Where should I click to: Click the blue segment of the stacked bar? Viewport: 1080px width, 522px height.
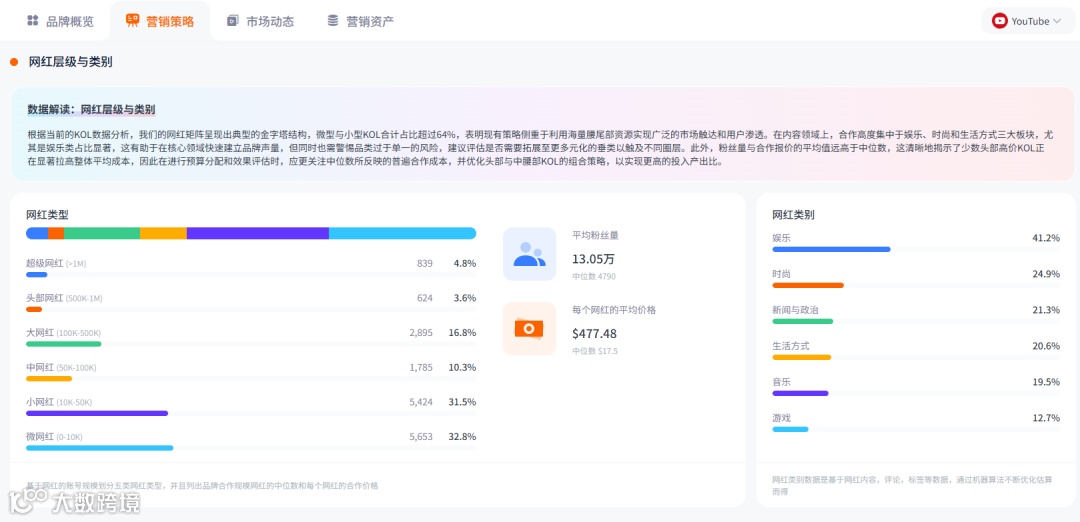(37, 233)
